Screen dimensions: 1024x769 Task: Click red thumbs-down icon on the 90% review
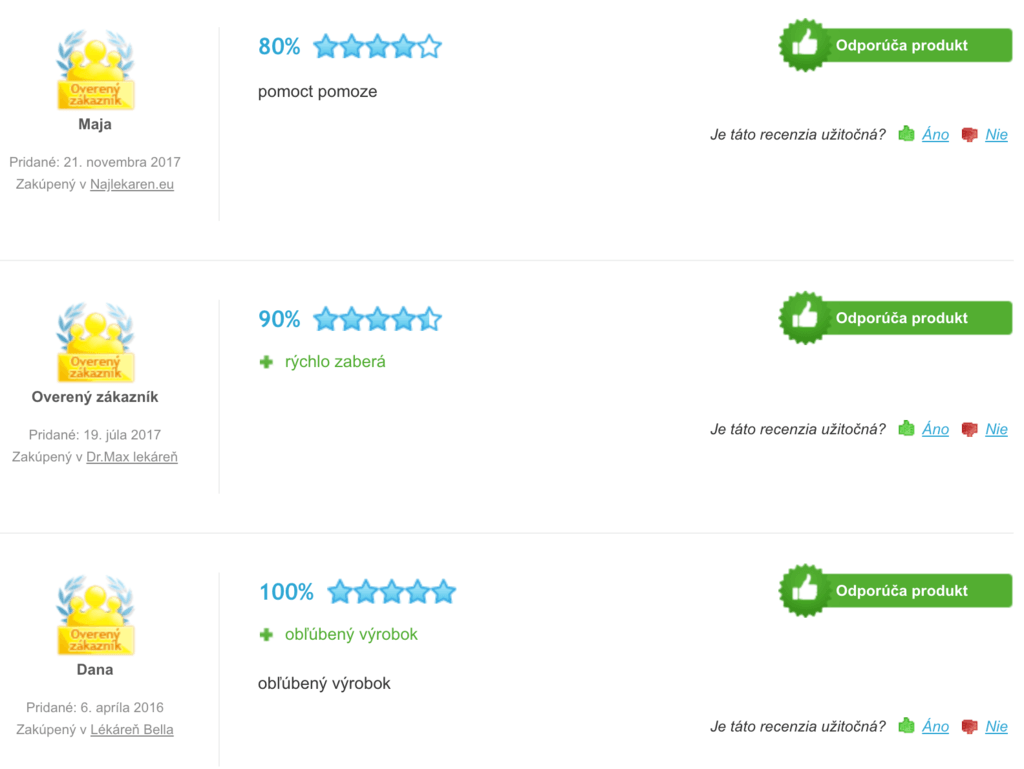pyautogui.click(x=969, y=429)
